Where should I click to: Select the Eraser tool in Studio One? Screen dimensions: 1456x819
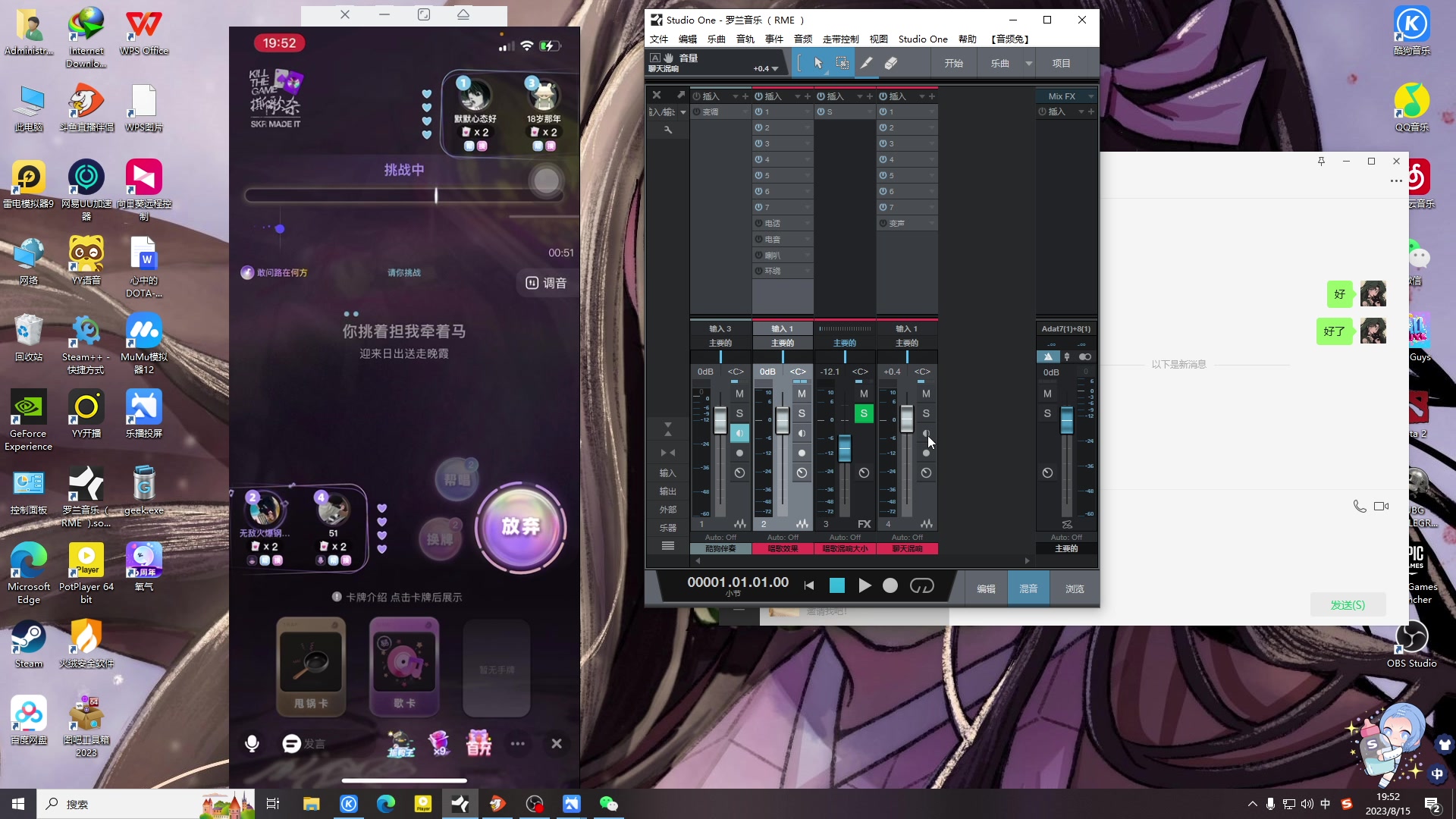[x=891, y=64]
